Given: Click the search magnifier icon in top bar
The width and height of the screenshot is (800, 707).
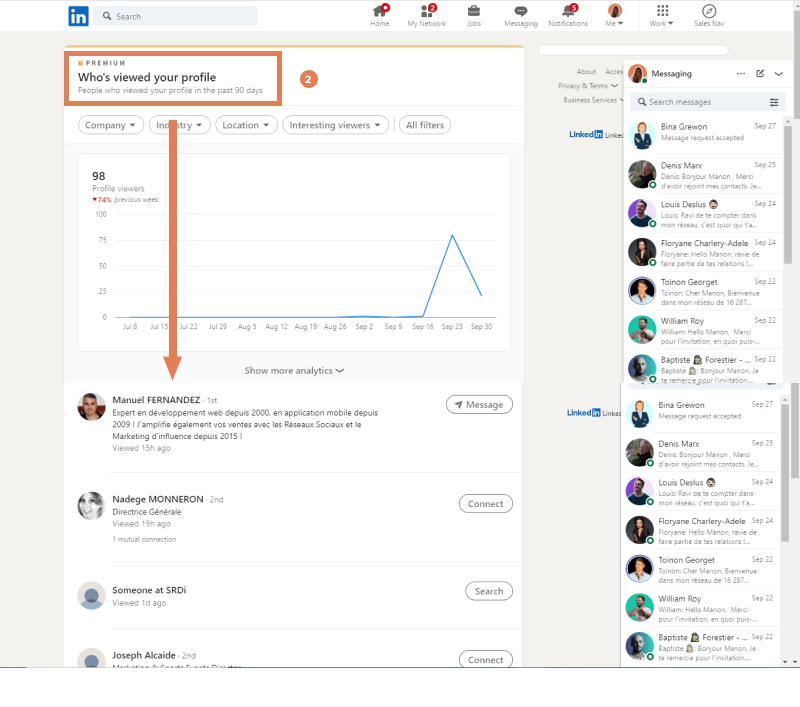Looking at the screenshot, I should (107, 16).
